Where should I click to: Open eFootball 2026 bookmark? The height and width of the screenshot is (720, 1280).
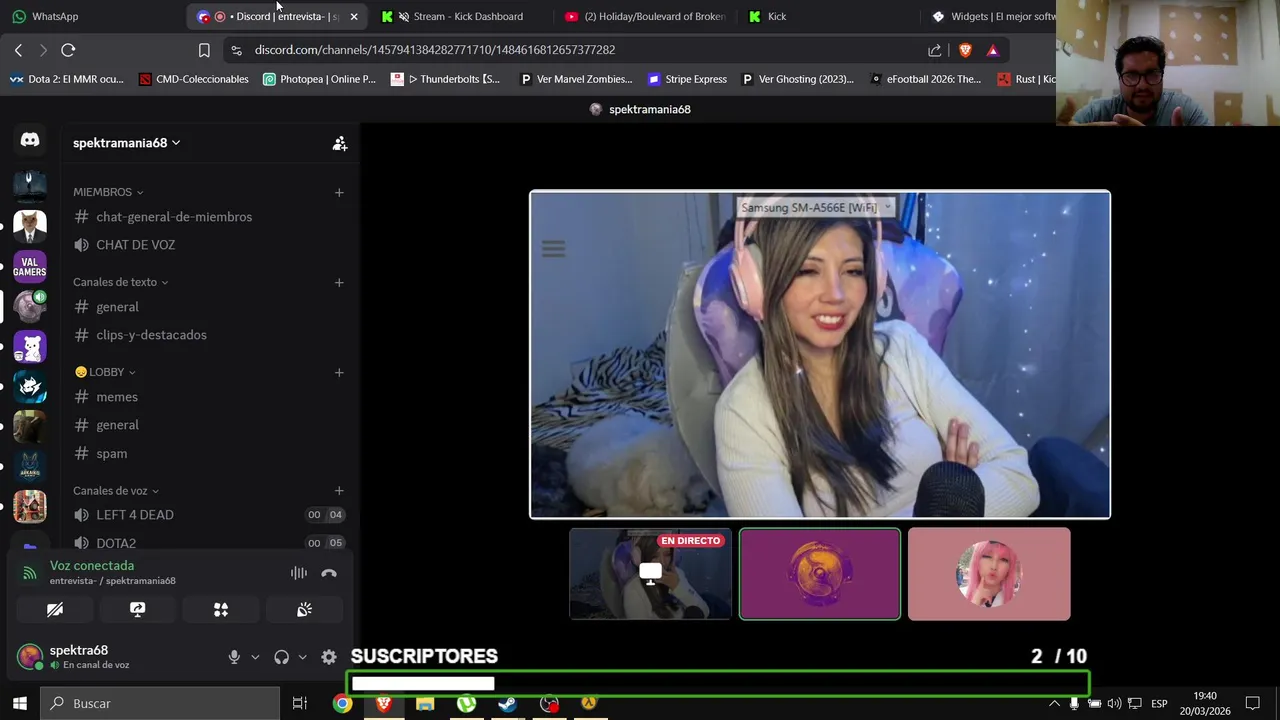926,79
